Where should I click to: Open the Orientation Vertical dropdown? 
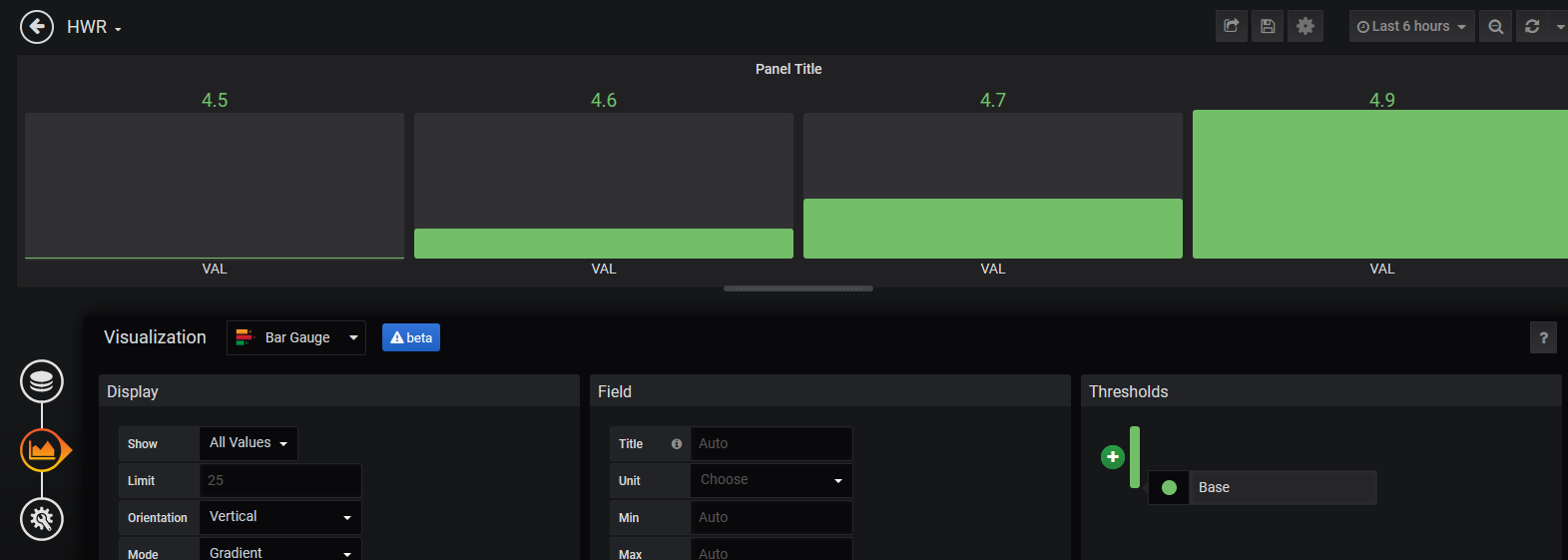coord(280,517)
